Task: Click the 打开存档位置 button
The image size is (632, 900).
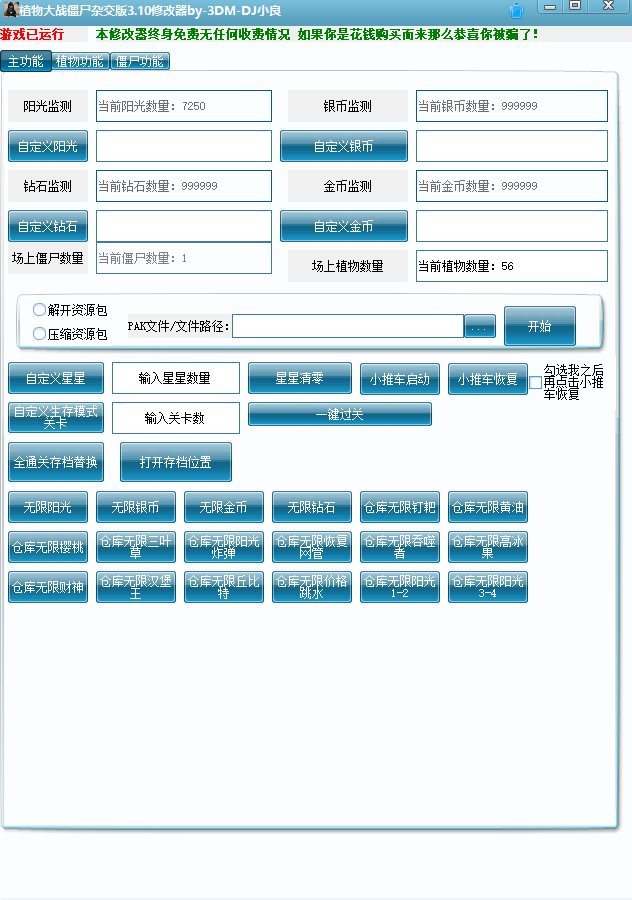Action: [176, 462]
